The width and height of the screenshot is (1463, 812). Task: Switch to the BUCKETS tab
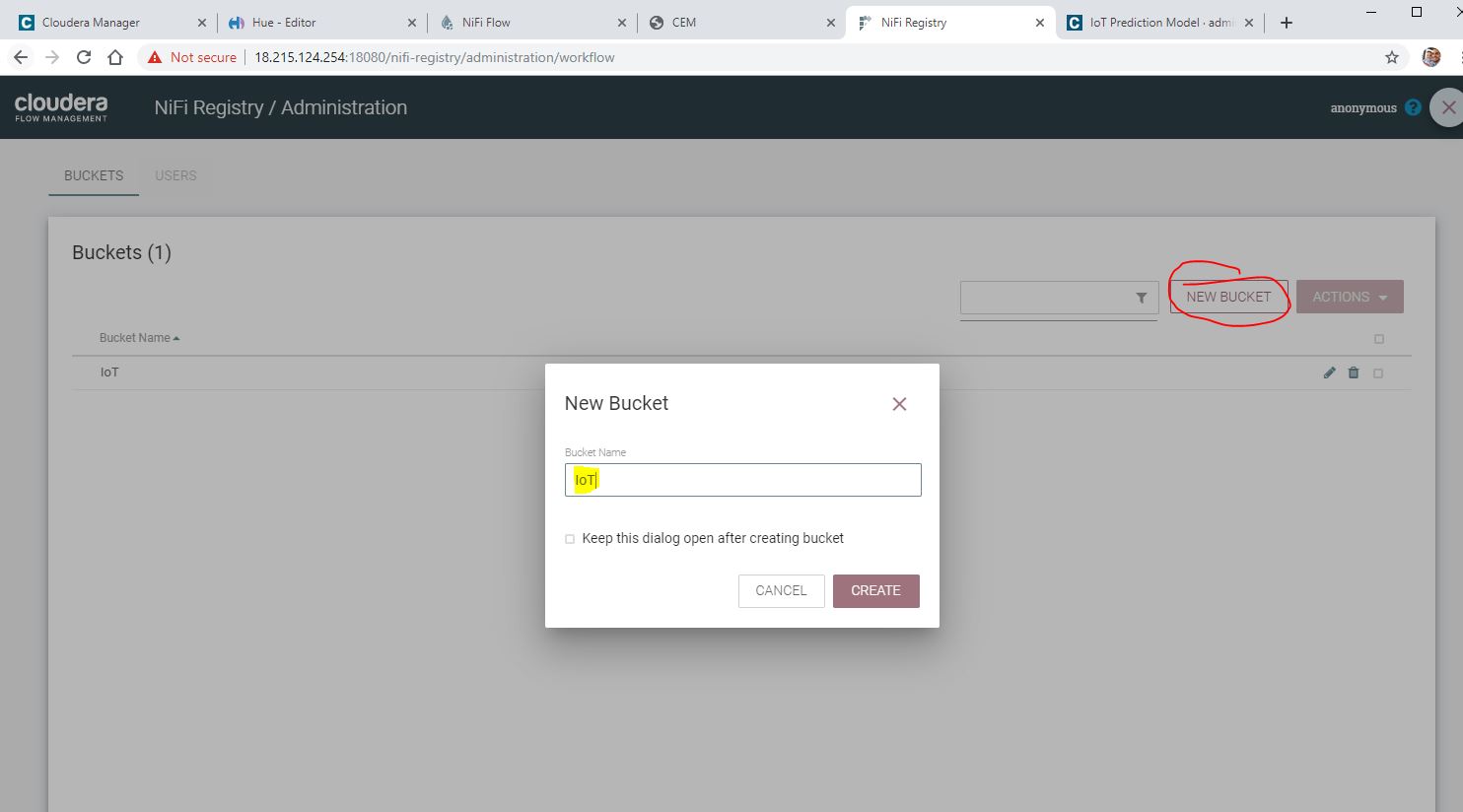click(x=94, y=175)
